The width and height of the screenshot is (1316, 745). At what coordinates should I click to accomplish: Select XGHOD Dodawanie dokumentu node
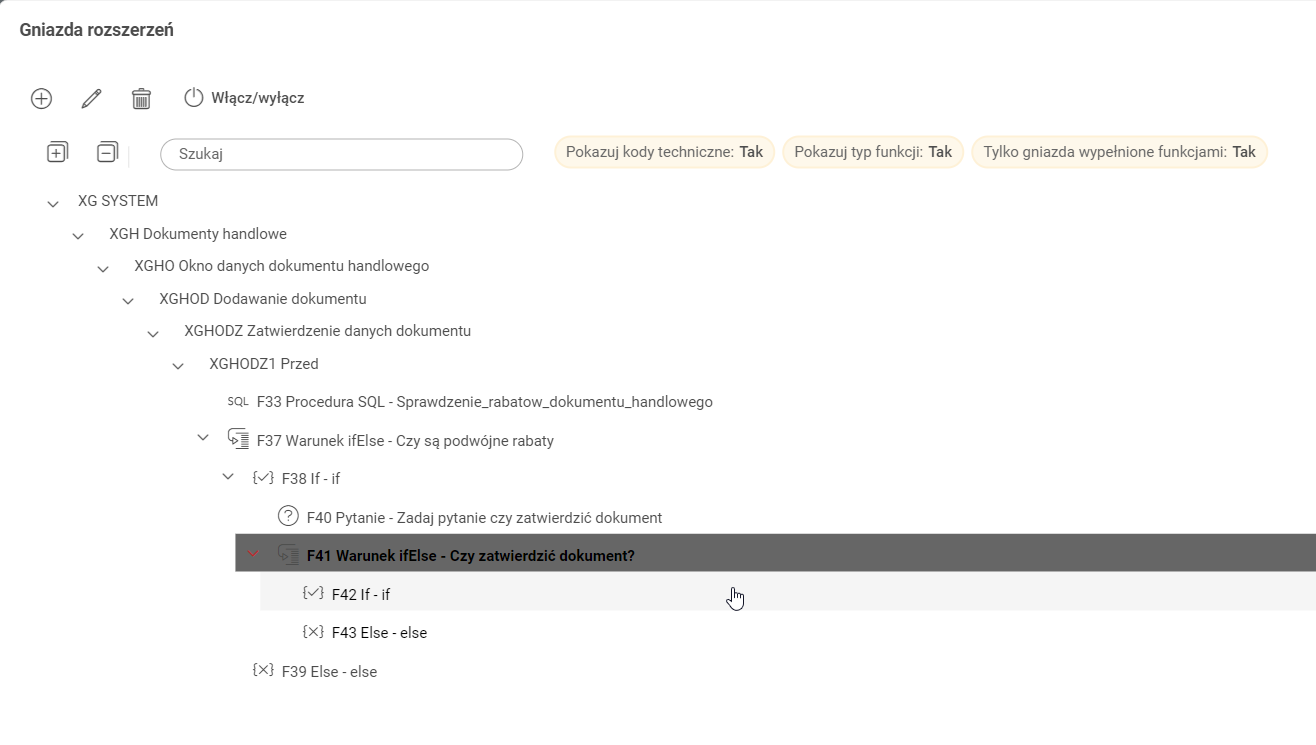tap(262, 299)
